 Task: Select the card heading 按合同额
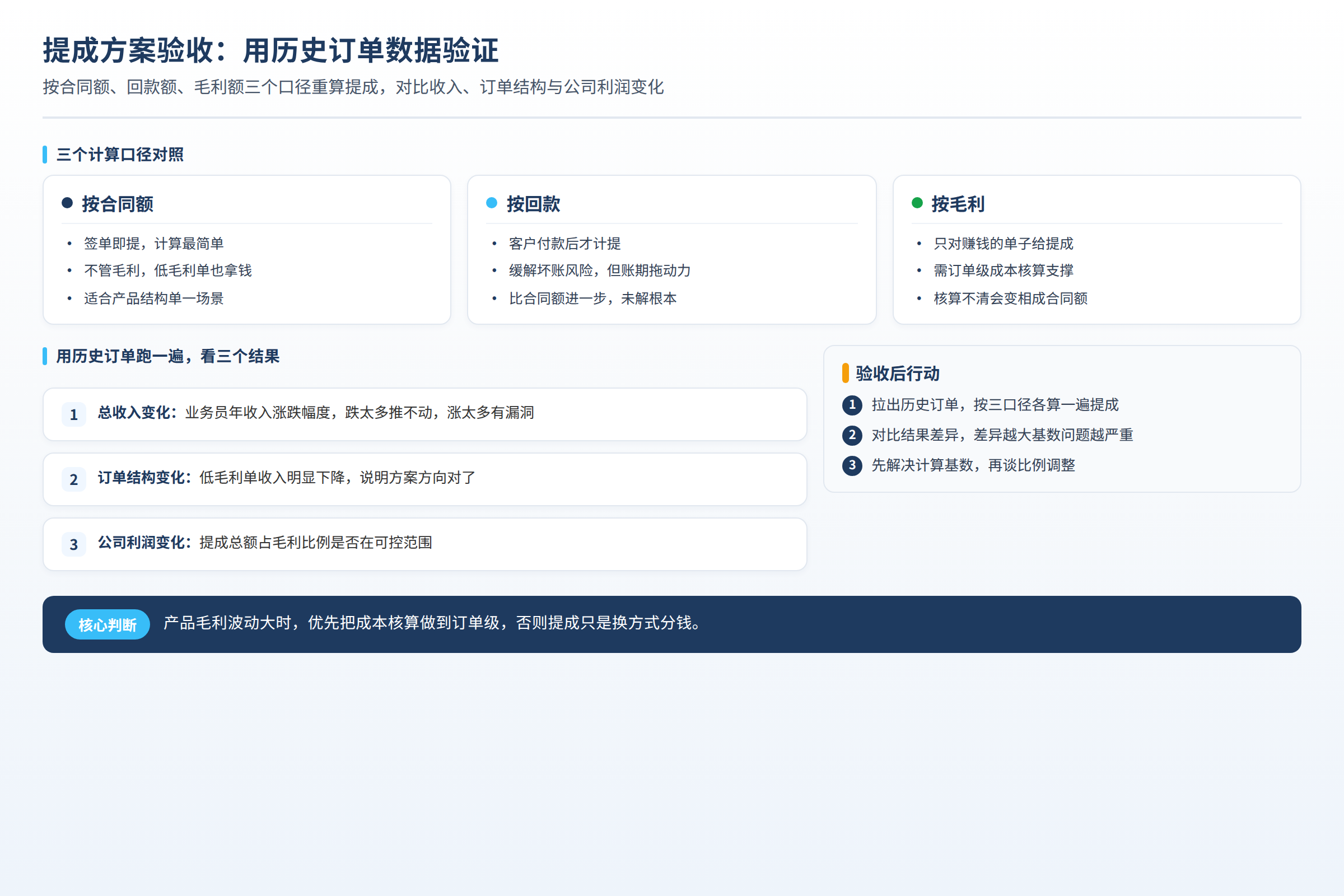118,204
